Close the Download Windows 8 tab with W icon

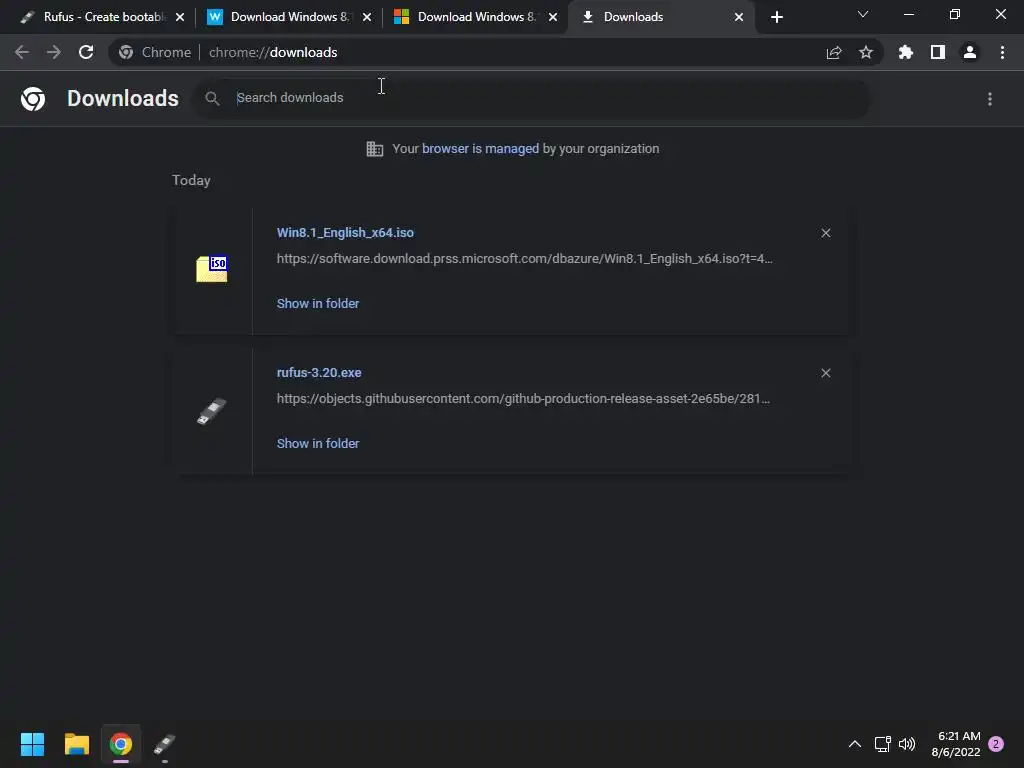pos(367,18)
